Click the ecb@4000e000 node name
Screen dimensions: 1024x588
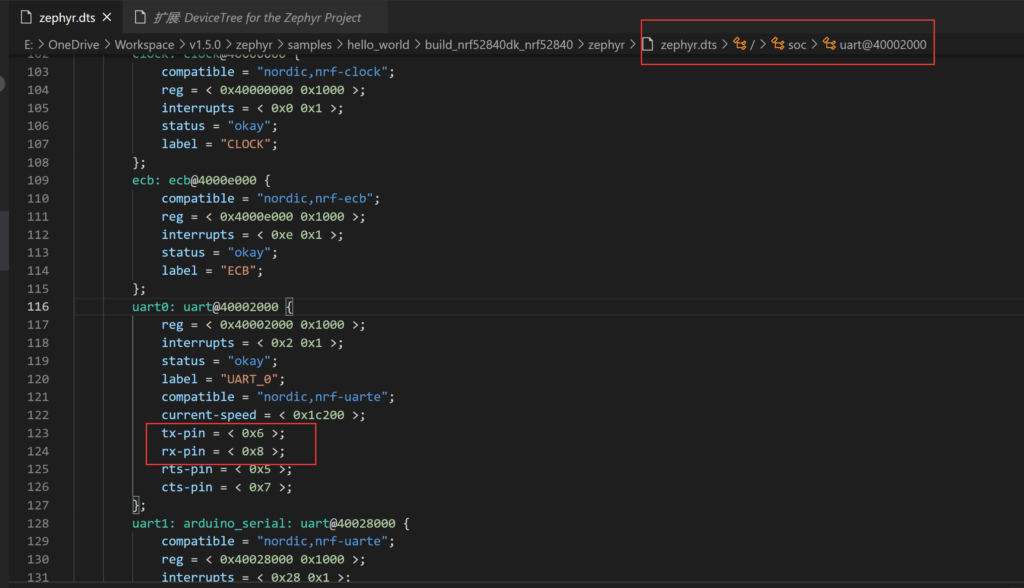[x=212, y=180]
